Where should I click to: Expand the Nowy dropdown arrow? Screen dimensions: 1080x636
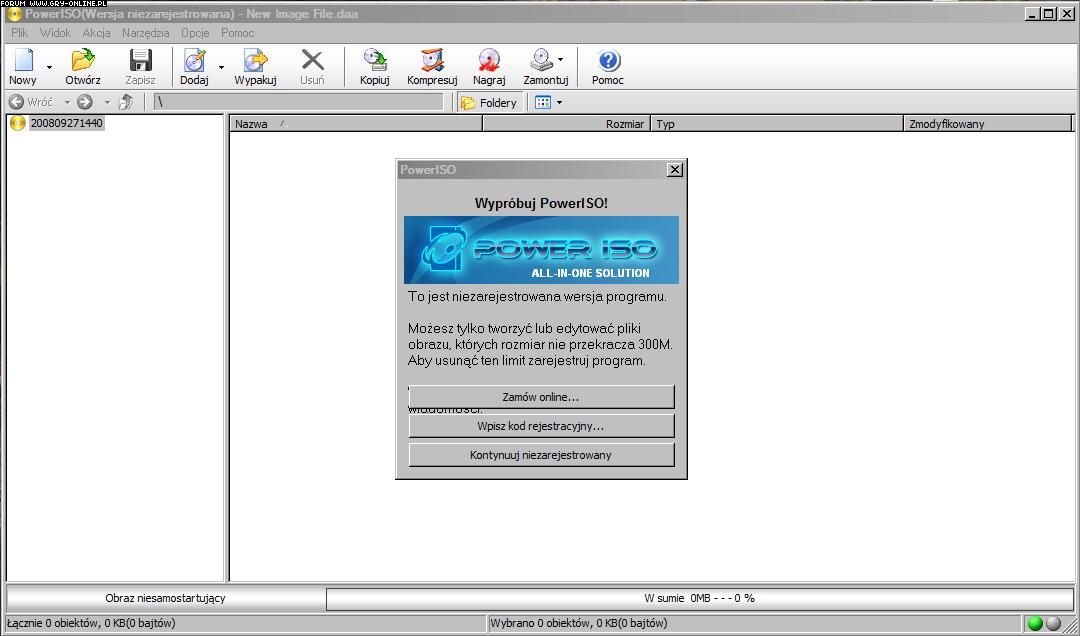(49, 67)
